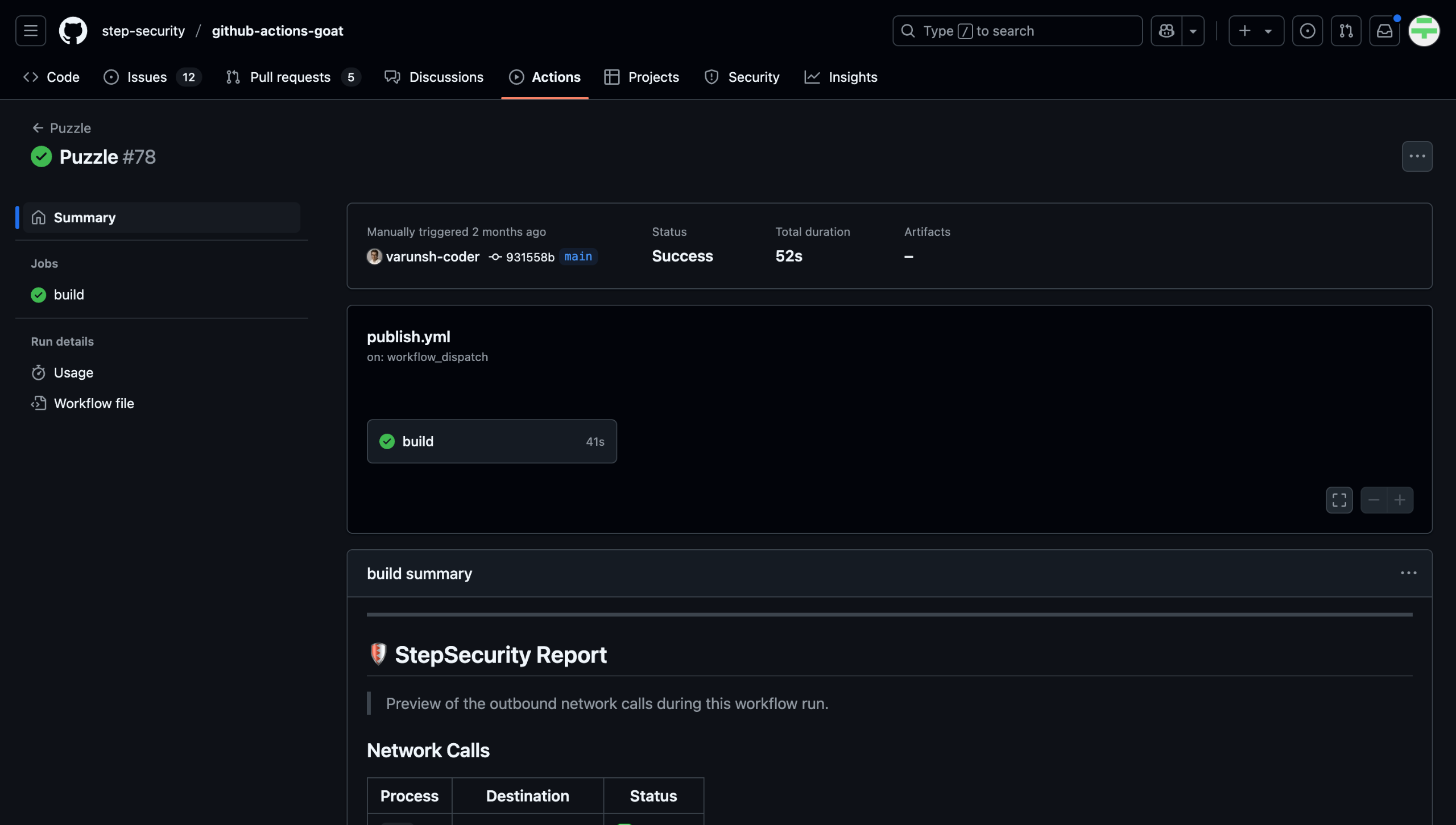Open the build job card in graph
Viewport: 1456px width, 825px height.
coord(491,441)
